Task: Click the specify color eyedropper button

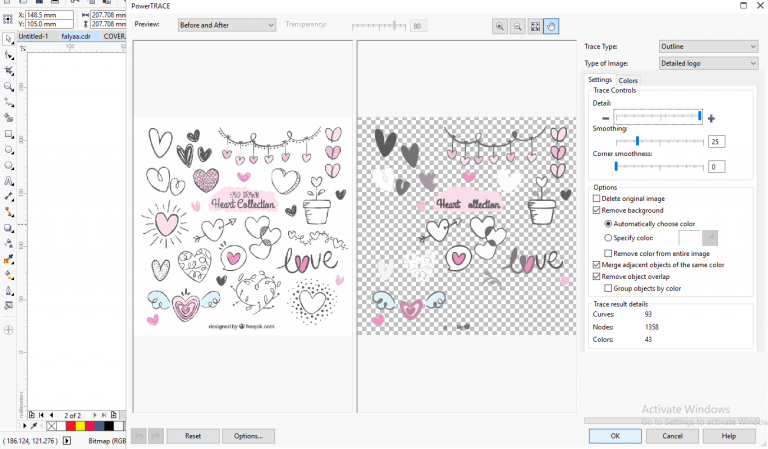Action: tap(710, 238)
